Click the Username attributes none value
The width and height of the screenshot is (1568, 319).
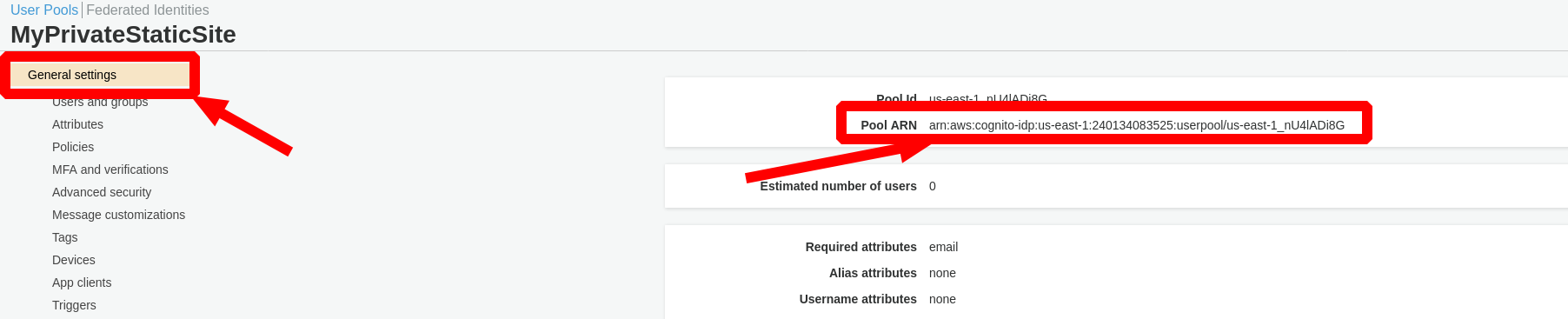point(942,299)
